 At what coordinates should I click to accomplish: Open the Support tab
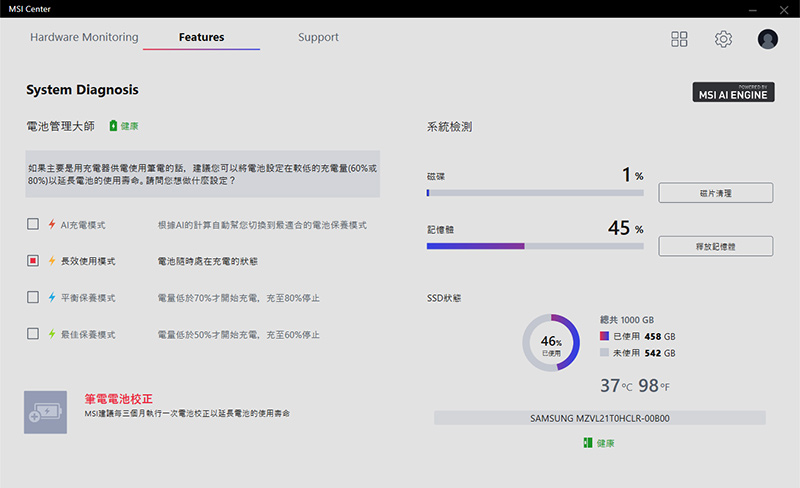click(x=318, y=38)
